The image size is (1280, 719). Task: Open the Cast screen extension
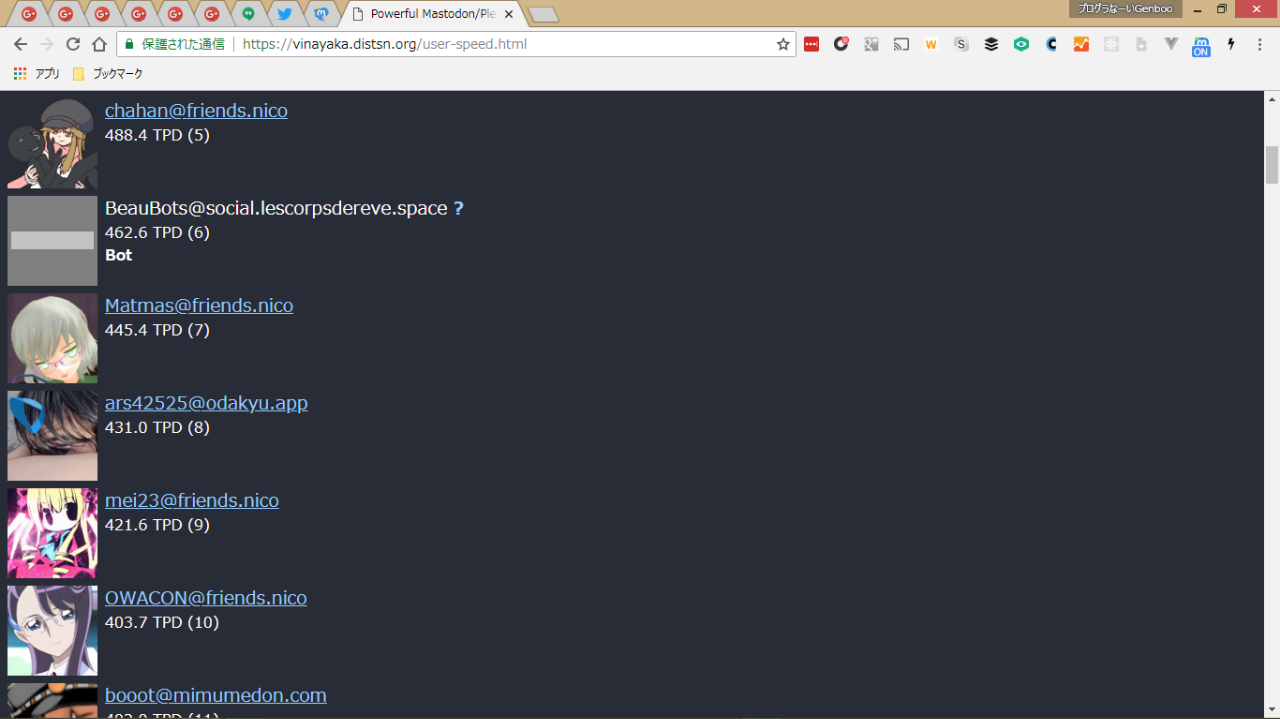[x=901, y=44]
